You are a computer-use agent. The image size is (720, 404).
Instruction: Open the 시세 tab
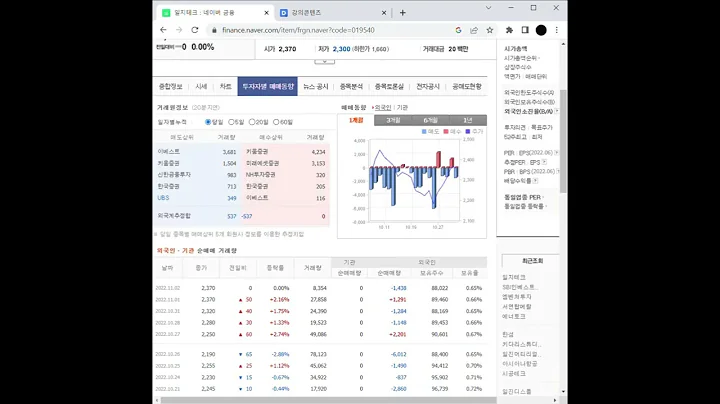(201, 86)
